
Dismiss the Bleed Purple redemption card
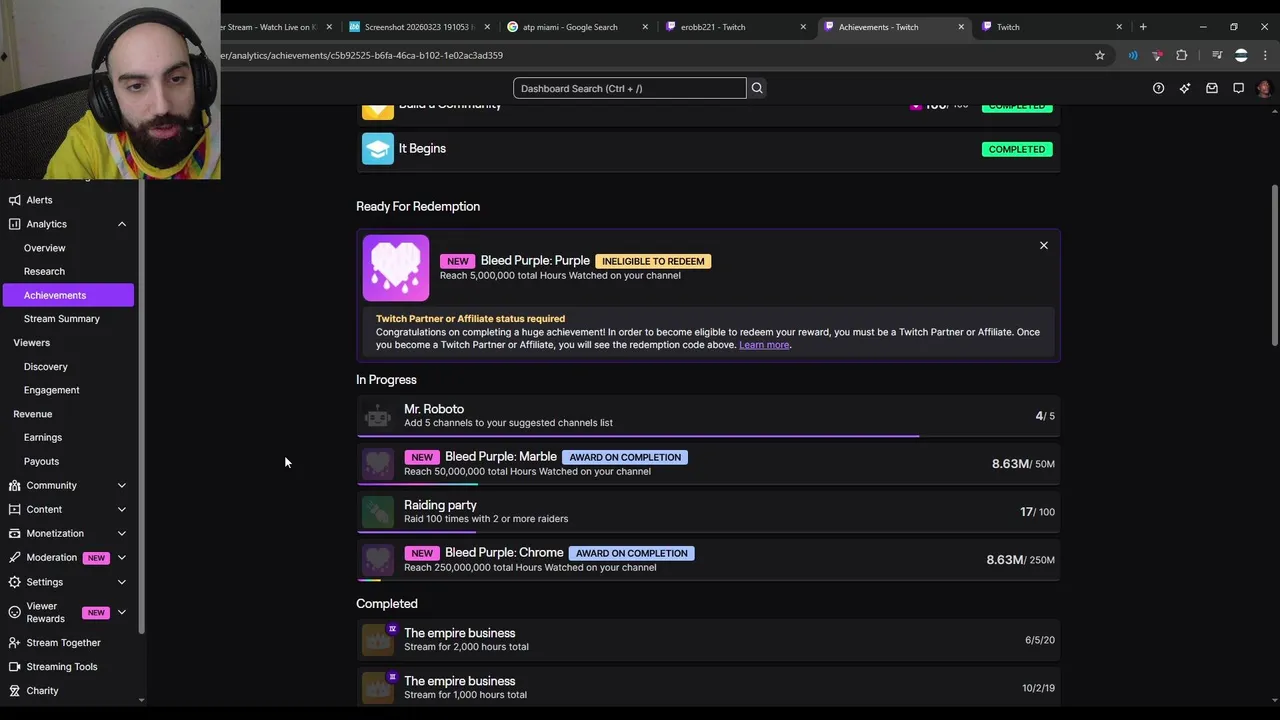1043,245
